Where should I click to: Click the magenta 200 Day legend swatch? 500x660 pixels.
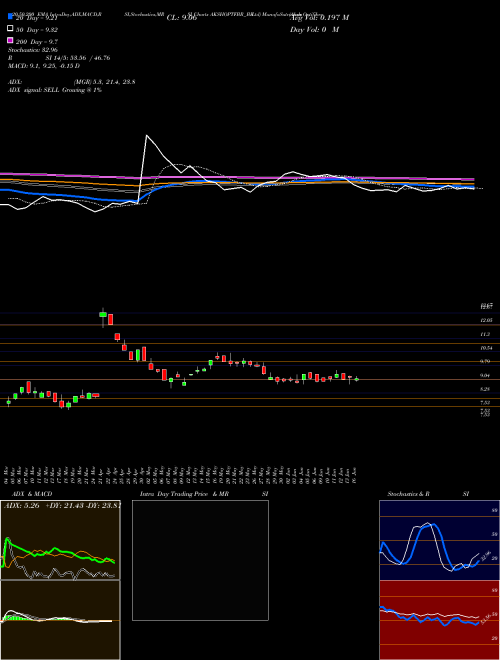click(10, 40)
